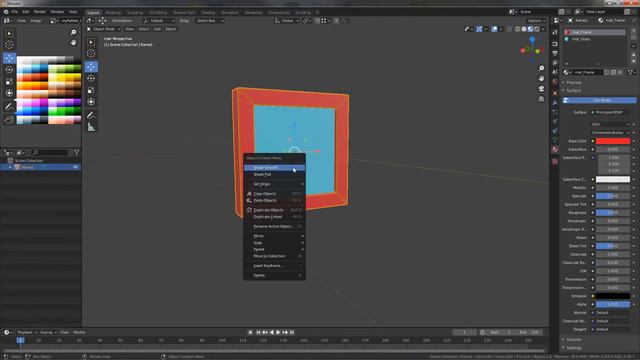Click the pan hand icon in the image editor
The height and width of the screenshot is (360, 640).
pyautogui.click(x=73, y=42)
